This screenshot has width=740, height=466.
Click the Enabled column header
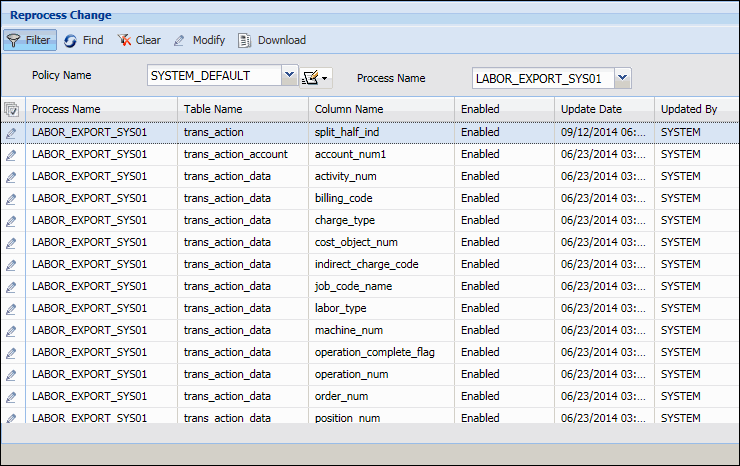(x=480, y=109)
